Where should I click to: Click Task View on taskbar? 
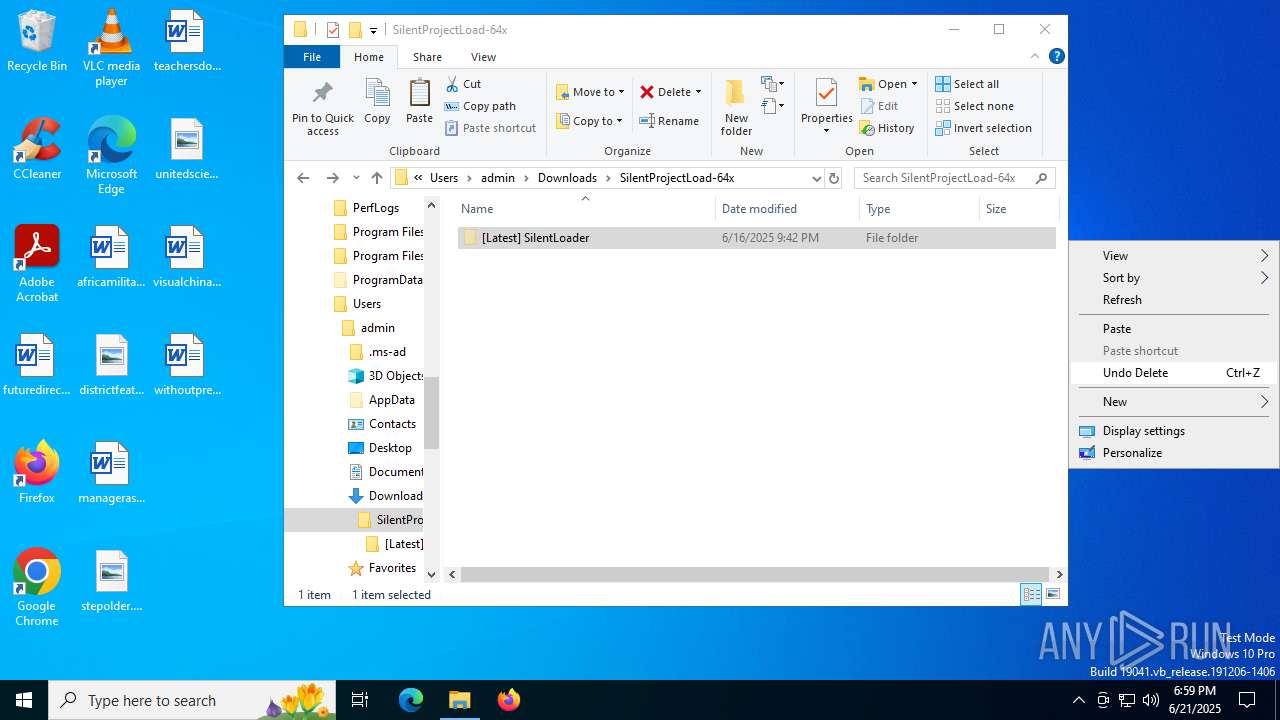coord(360,700)
